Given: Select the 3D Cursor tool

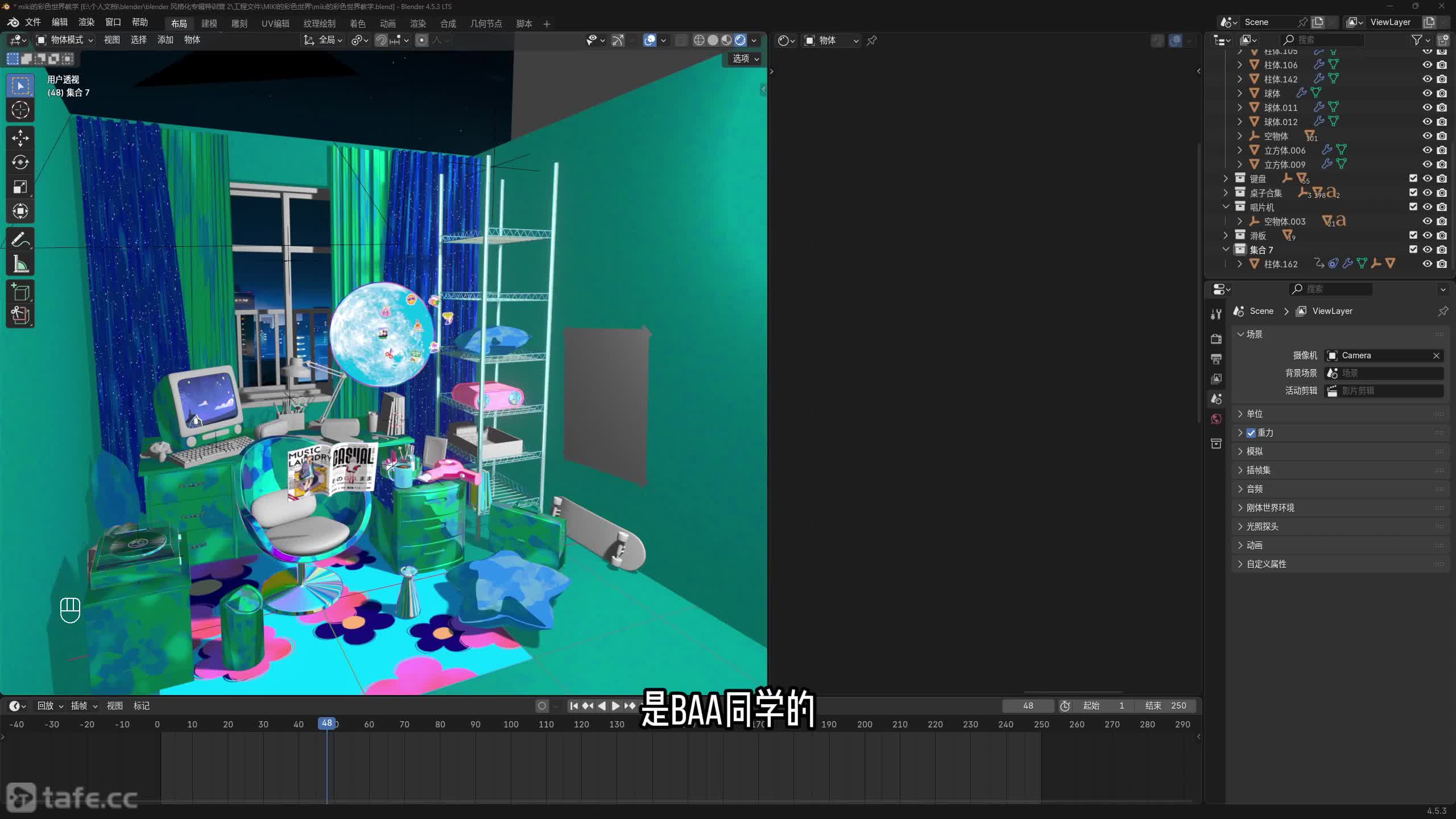Looking at the screenshot, I should 20,110.
